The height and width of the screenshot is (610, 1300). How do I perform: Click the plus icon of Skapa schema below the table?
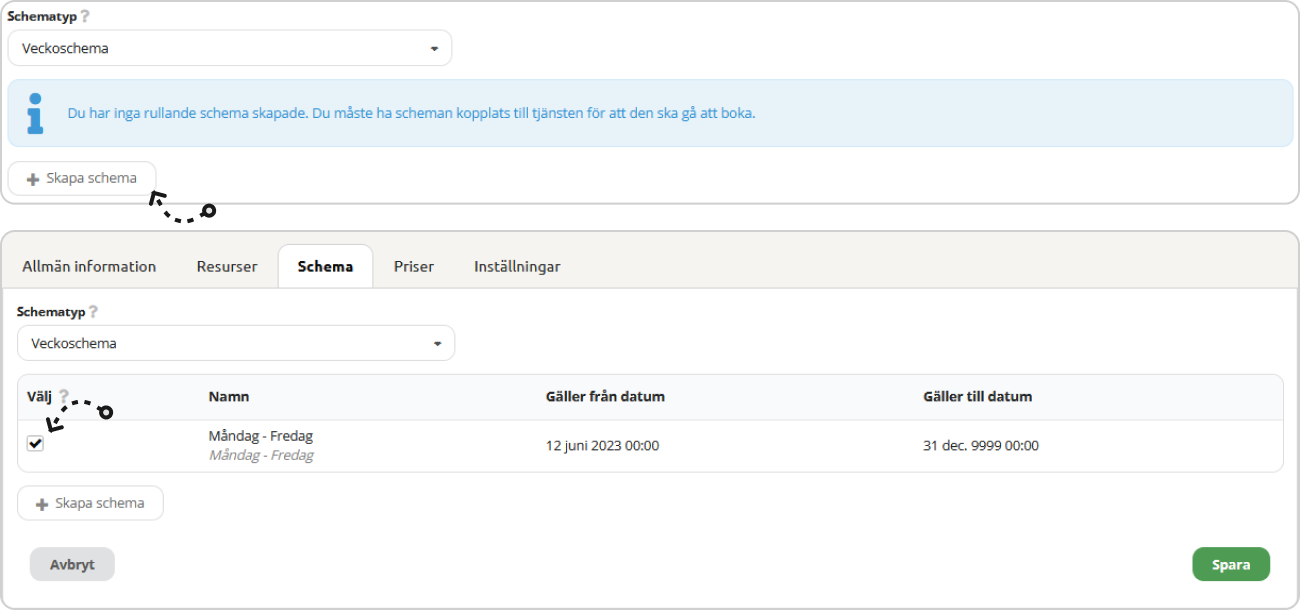(42, 504)
